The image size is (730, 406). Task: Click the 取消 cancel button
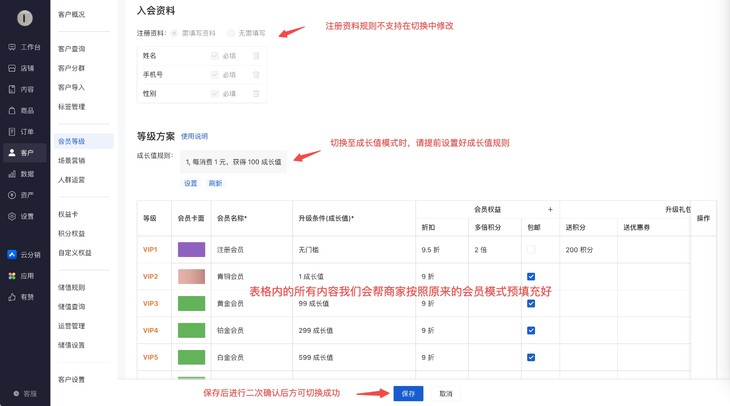coord(446,394)
